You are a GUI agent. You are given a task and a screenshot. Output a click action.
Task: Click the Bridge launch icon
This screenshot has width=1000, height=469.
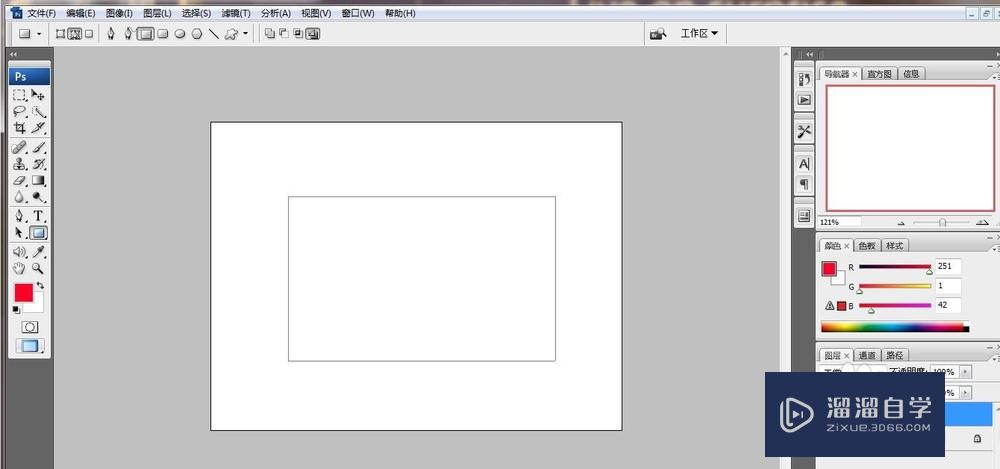pyautogui.click(x=658, y=34)
